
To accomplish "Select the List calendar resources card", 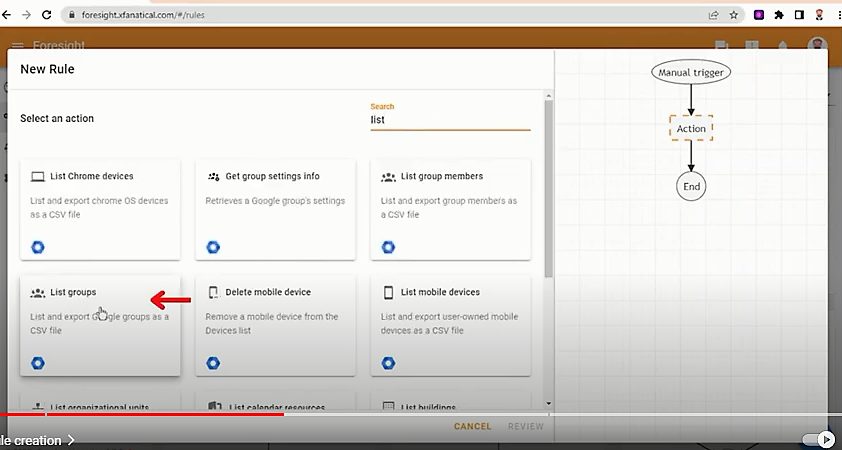I will [275, 402].
